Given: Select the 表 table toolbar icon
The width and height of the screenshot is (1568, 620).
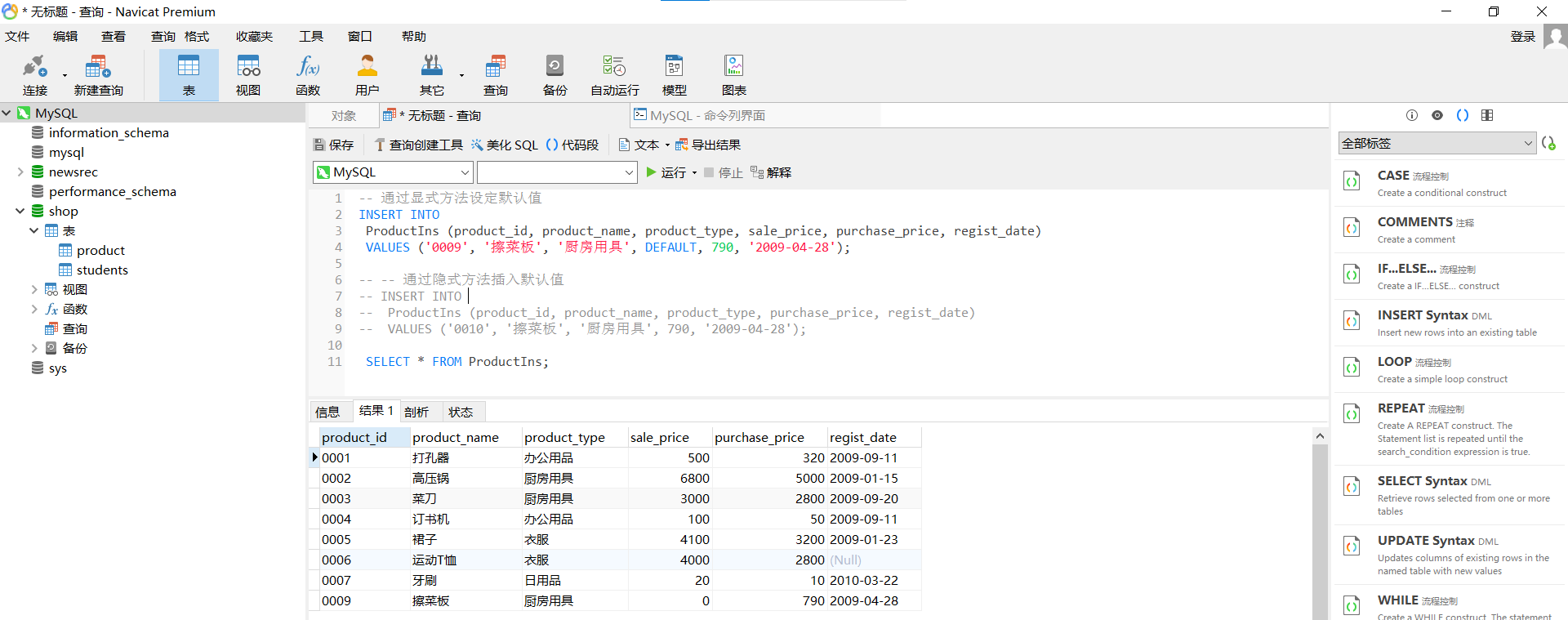Looking at the screenshot, I should [189, 75].
